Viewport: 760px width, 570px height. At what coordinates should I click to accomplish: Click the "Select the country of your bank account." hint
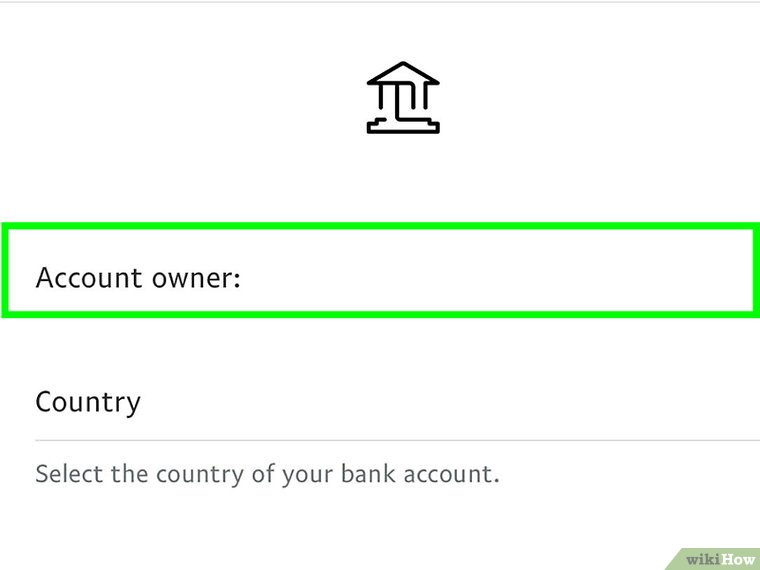tap(267, 472)
